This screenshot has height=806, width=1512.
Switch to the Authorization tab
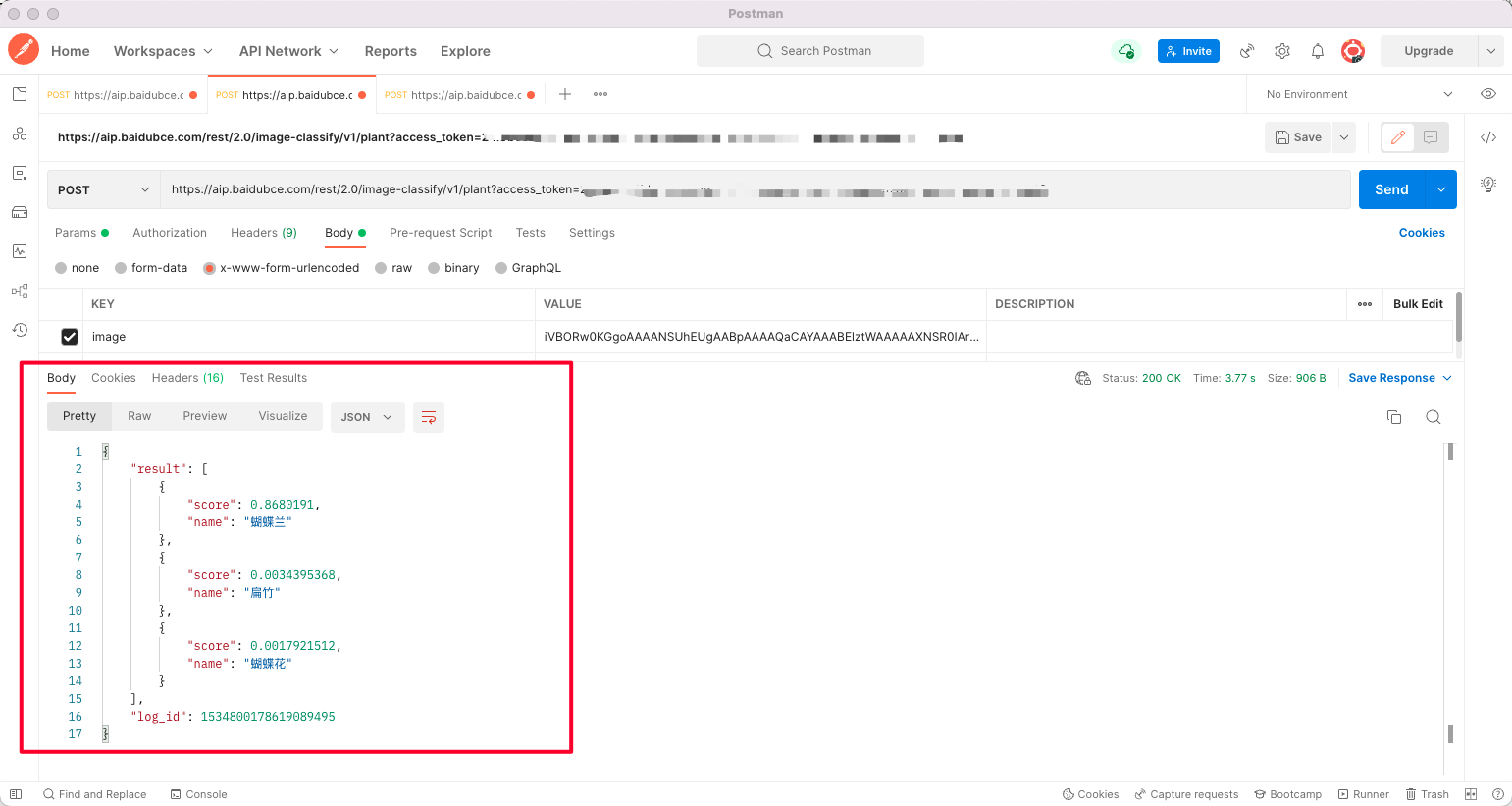[170, 233]
